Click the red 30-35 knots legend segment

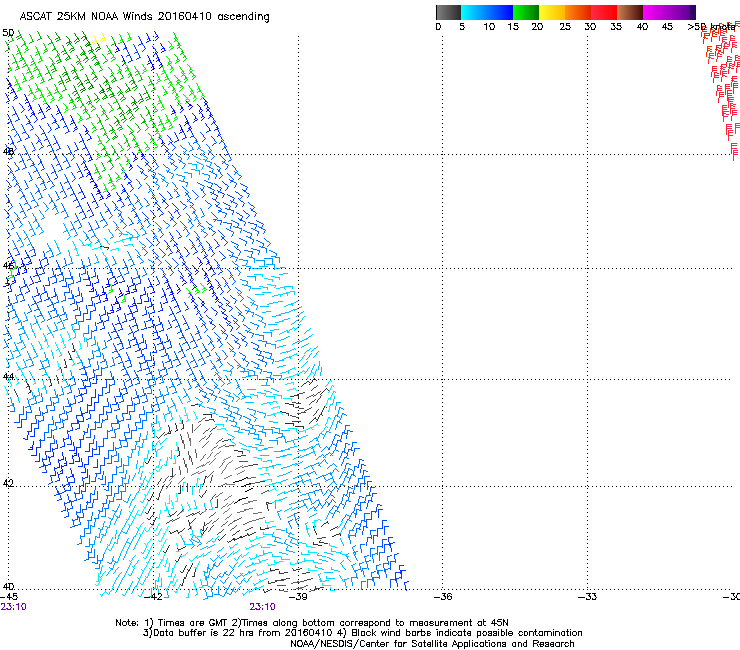(604, 12)
